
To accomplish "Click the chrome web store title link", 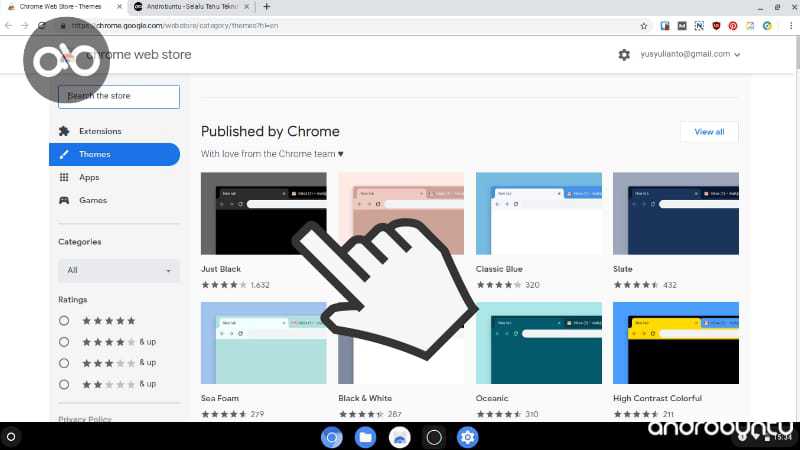I will [x=139, y=54].
